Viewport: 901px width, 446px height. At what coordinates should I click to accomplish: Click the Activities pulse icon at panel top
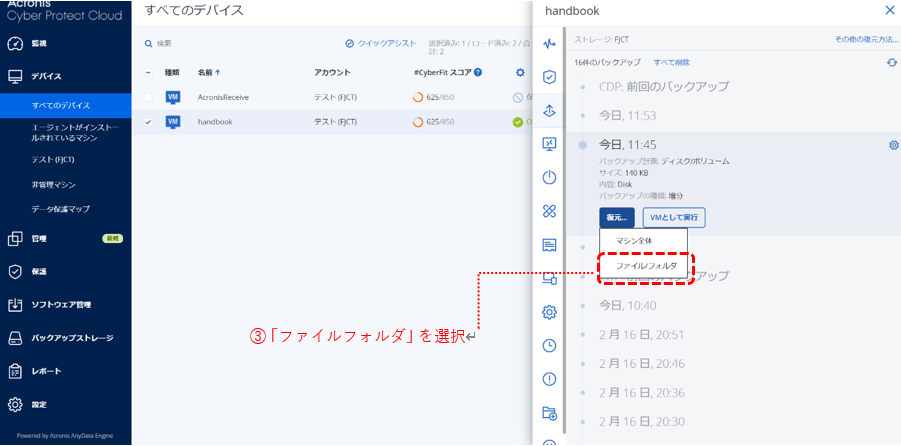coord(549,44)
